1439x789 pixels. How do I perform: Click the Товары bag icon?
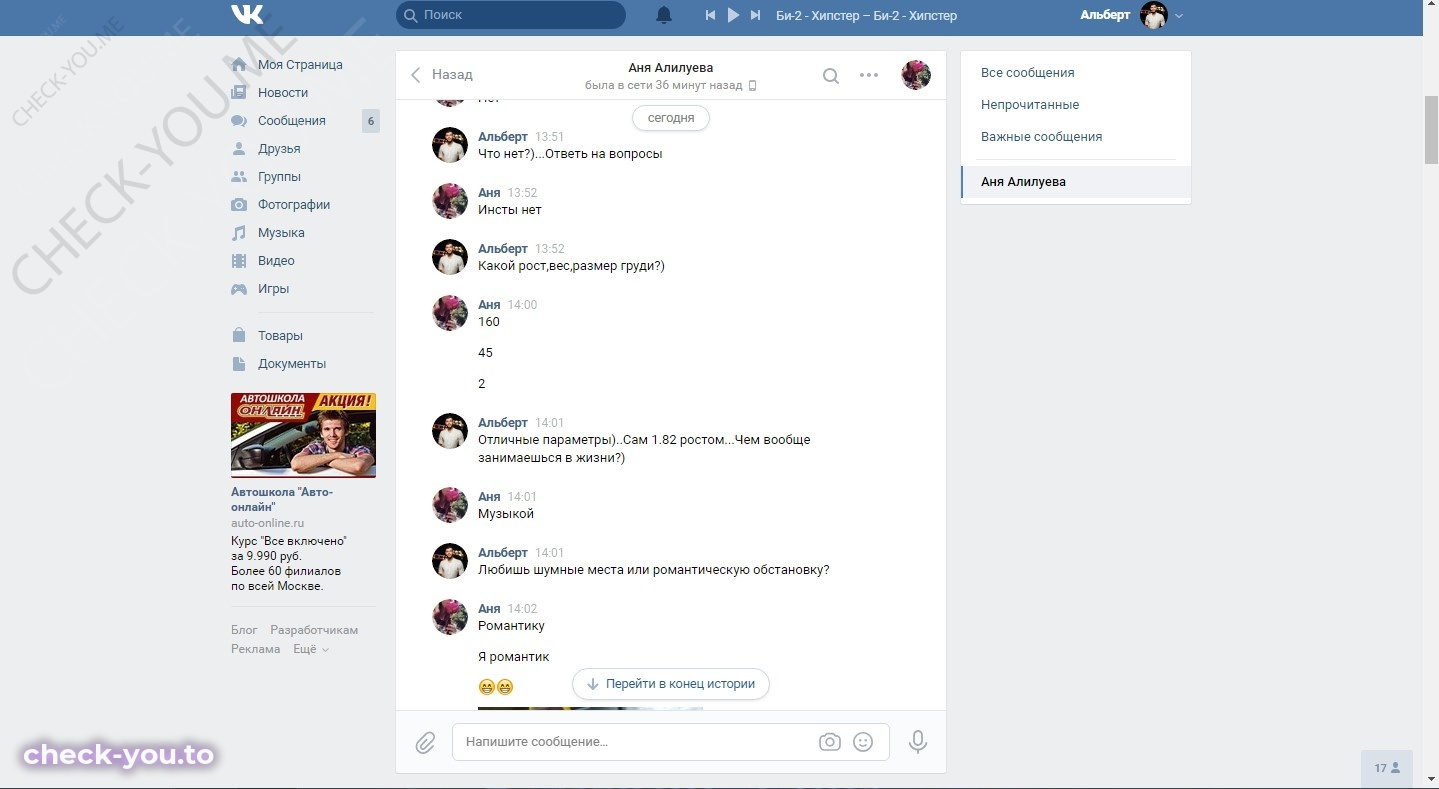(239, 335)
